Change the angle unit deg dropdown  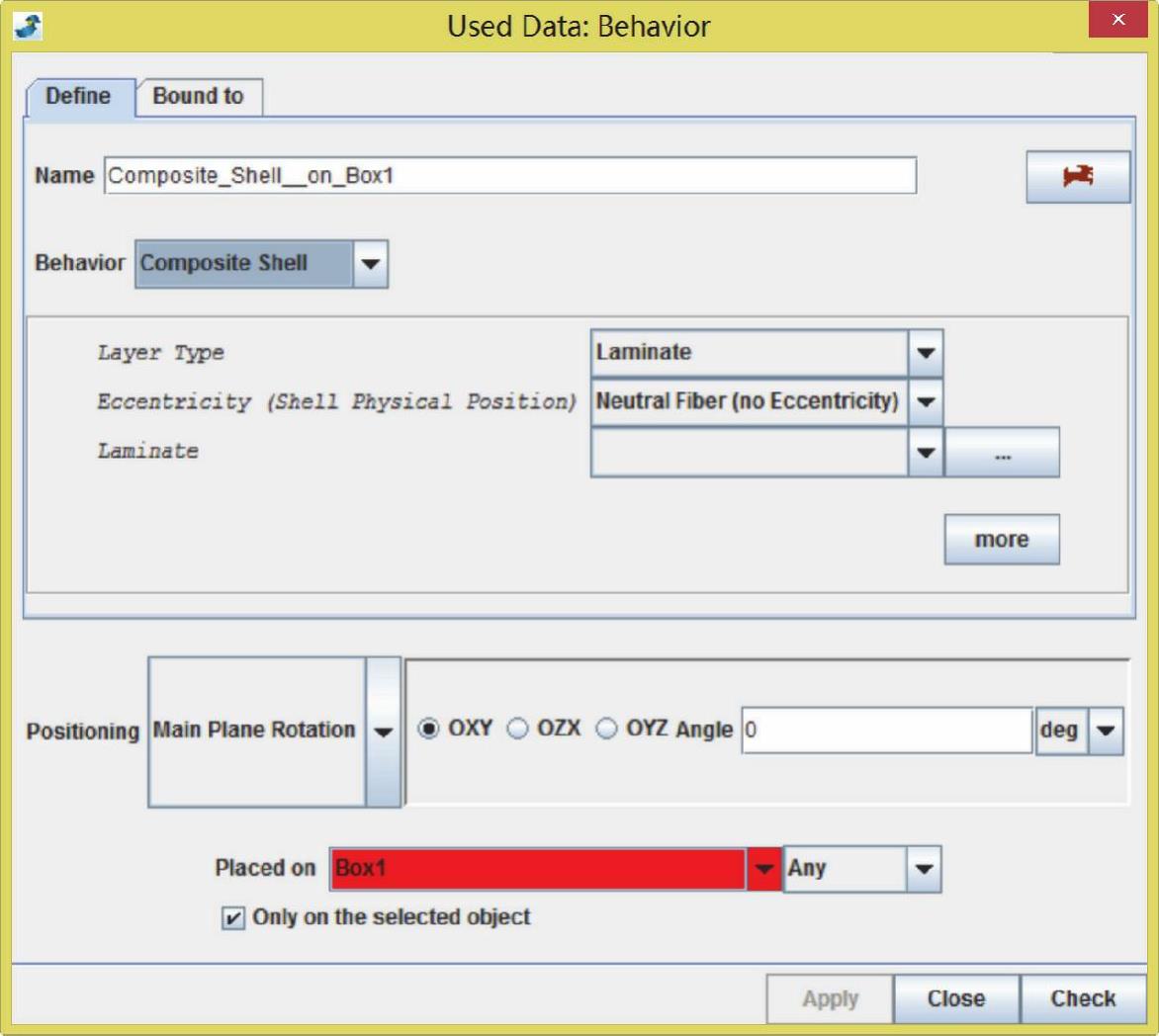point(1105,731)
